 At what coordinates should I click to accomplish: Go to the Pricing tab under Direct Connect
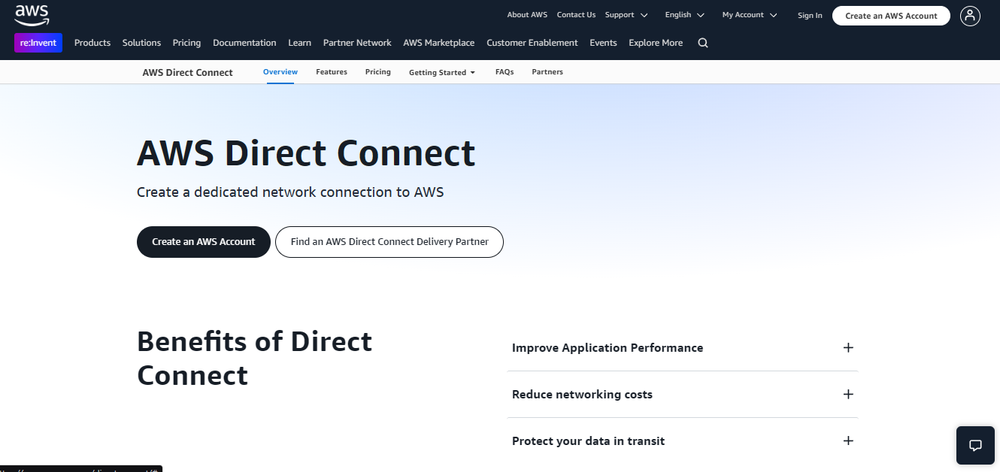(x=378, y=71)
